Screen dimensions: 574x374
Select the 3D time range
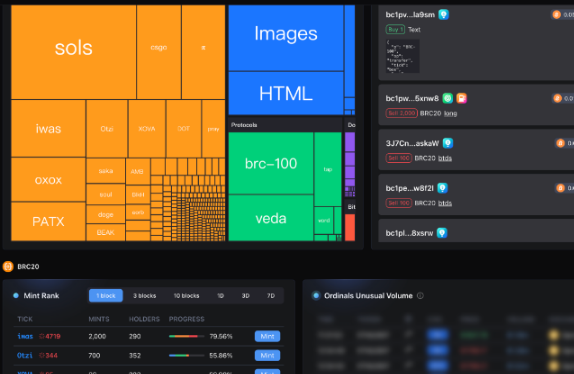(246, 296)
